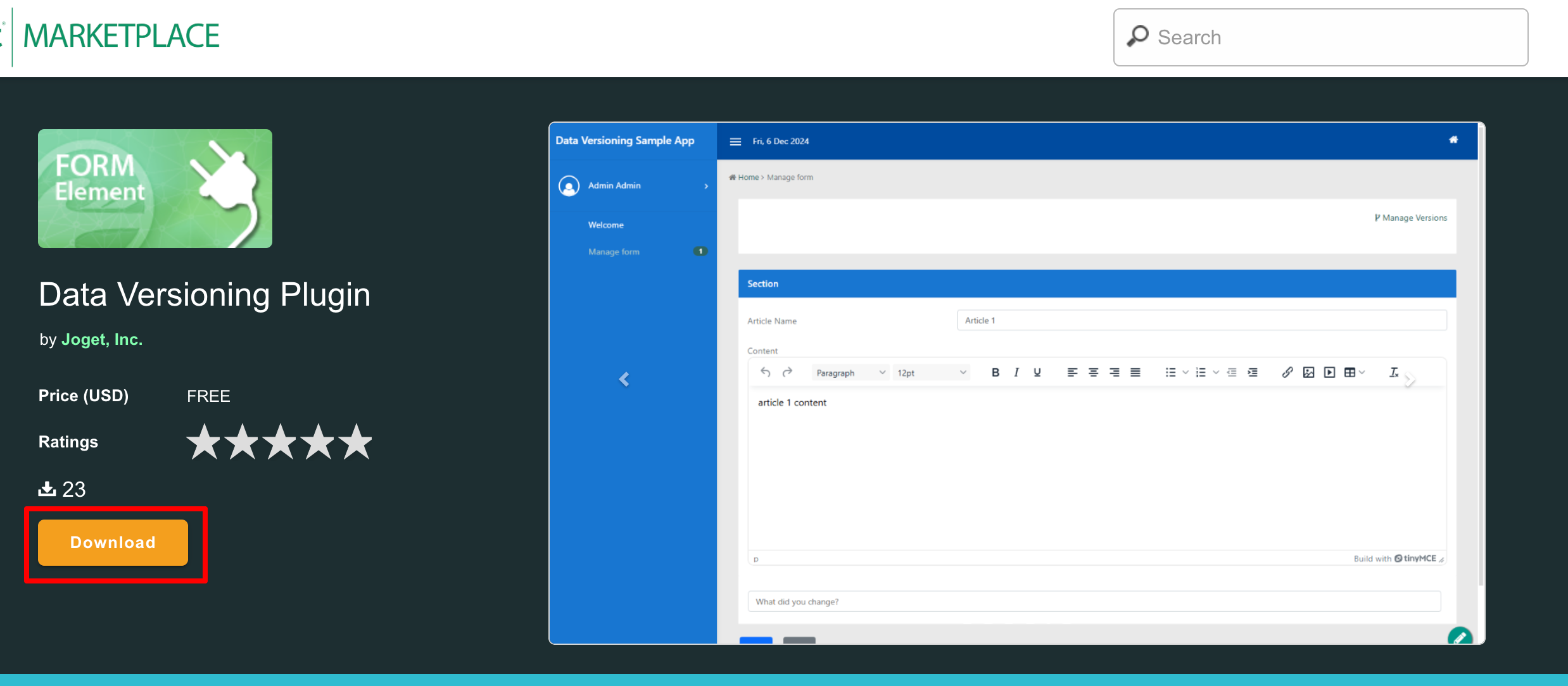Viewport: 1568px width, 686px height.
Task: Click the tinyMCE logo in the editor footer
Action: pyautogui.click(x=1415, y=558)
